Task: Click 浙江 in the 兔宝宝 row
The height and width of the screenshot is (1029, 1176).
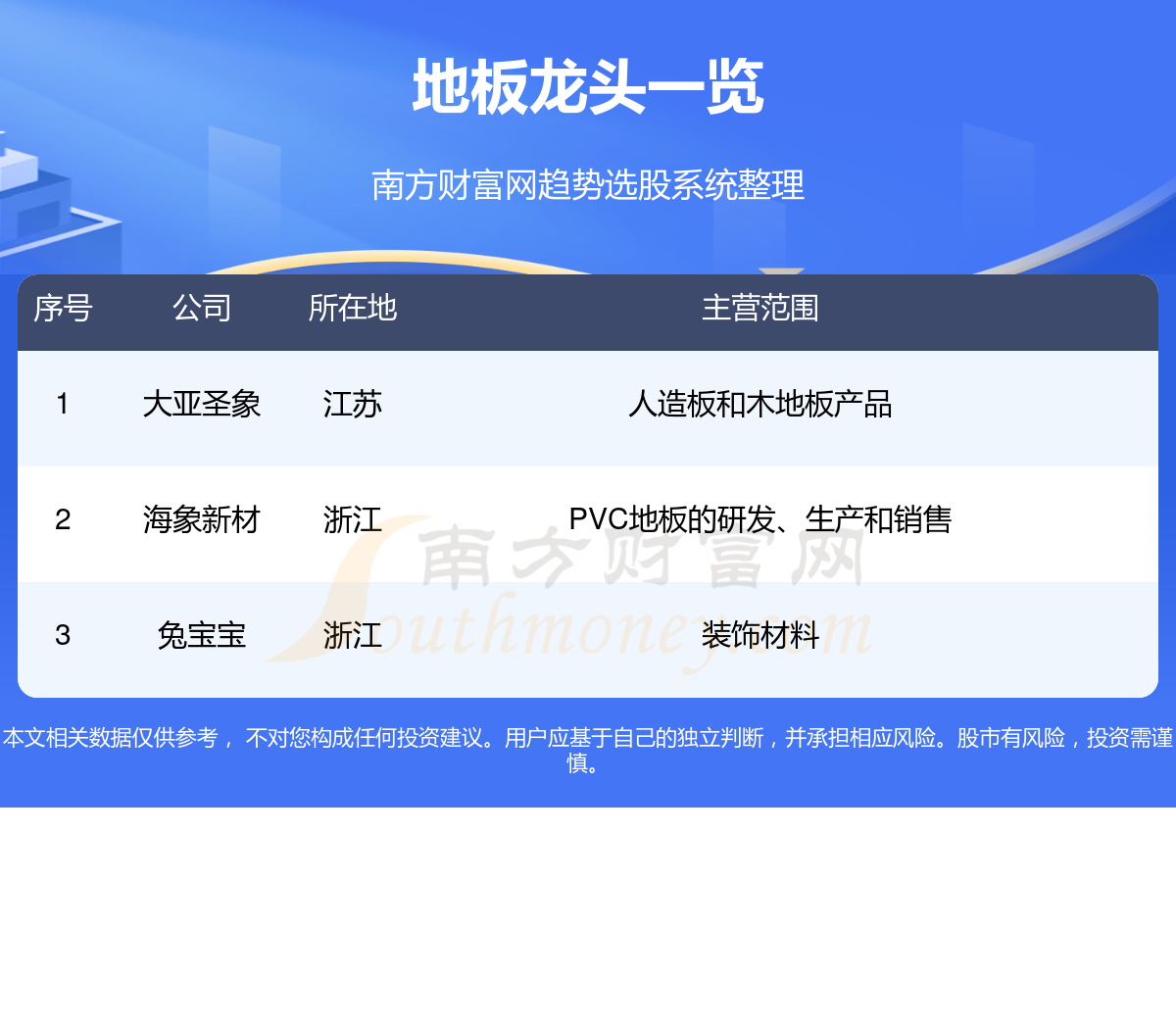Action: (x=353, y=635)
